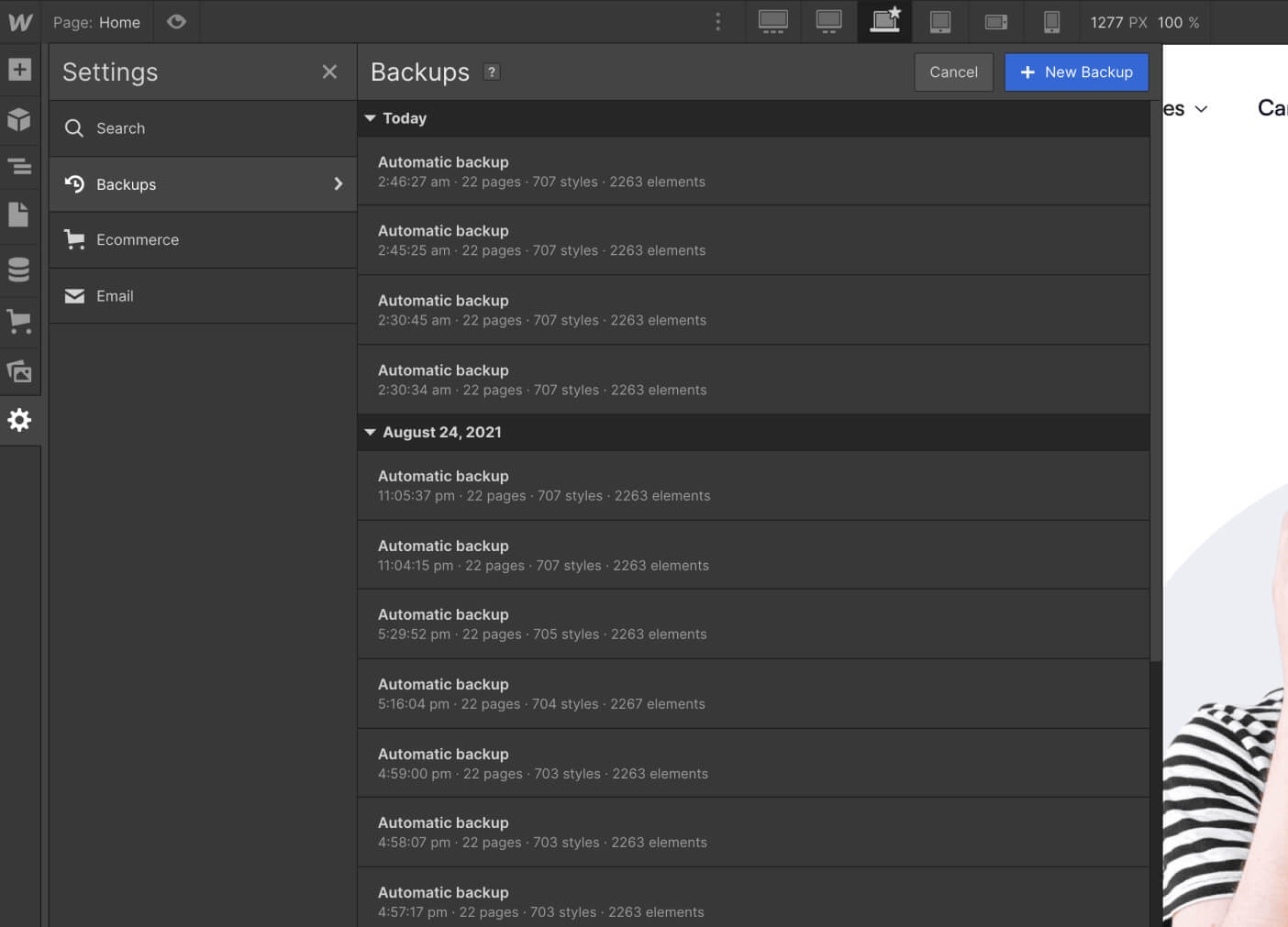Collapse the August 24, 2021 backups section
Viewport: 1288px width, 927px height.
click(x=371, y=432)
